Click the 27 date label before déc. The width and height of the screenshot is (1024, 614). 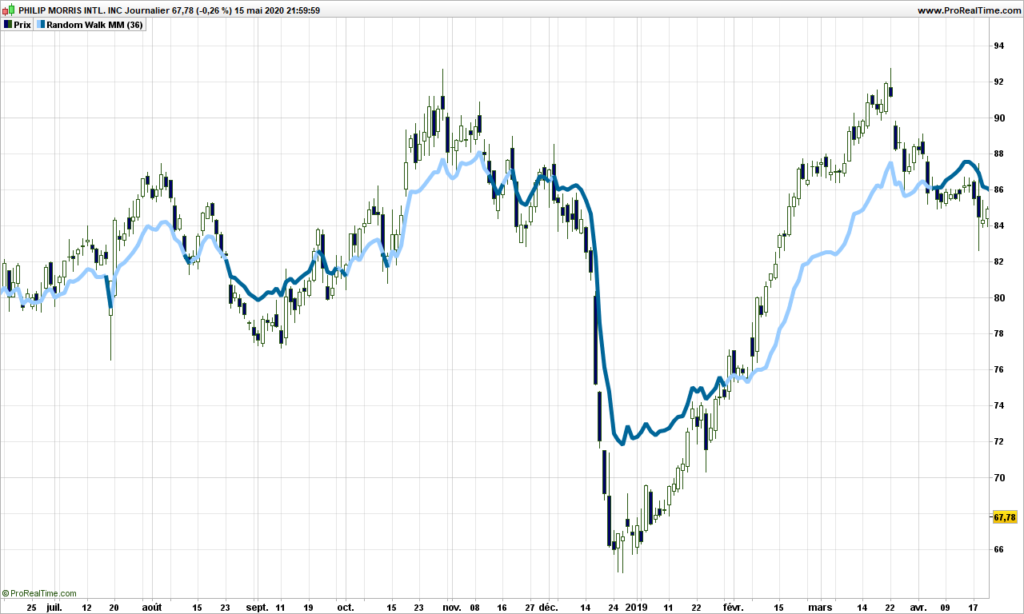coord(529,607)
